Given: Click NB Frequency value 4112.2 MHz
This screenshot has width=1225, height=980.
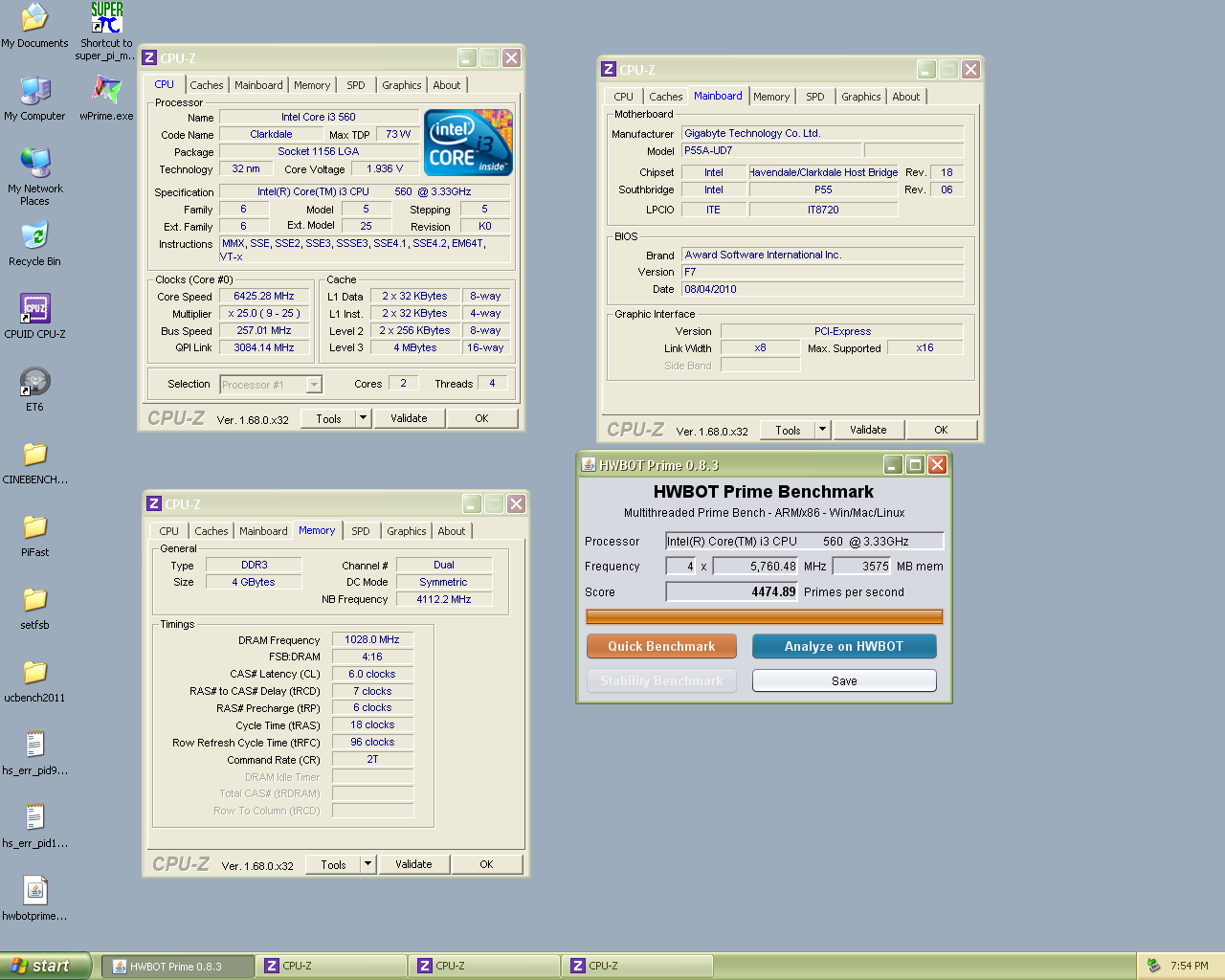Looking at the screenshot, I should click(444, 599).
